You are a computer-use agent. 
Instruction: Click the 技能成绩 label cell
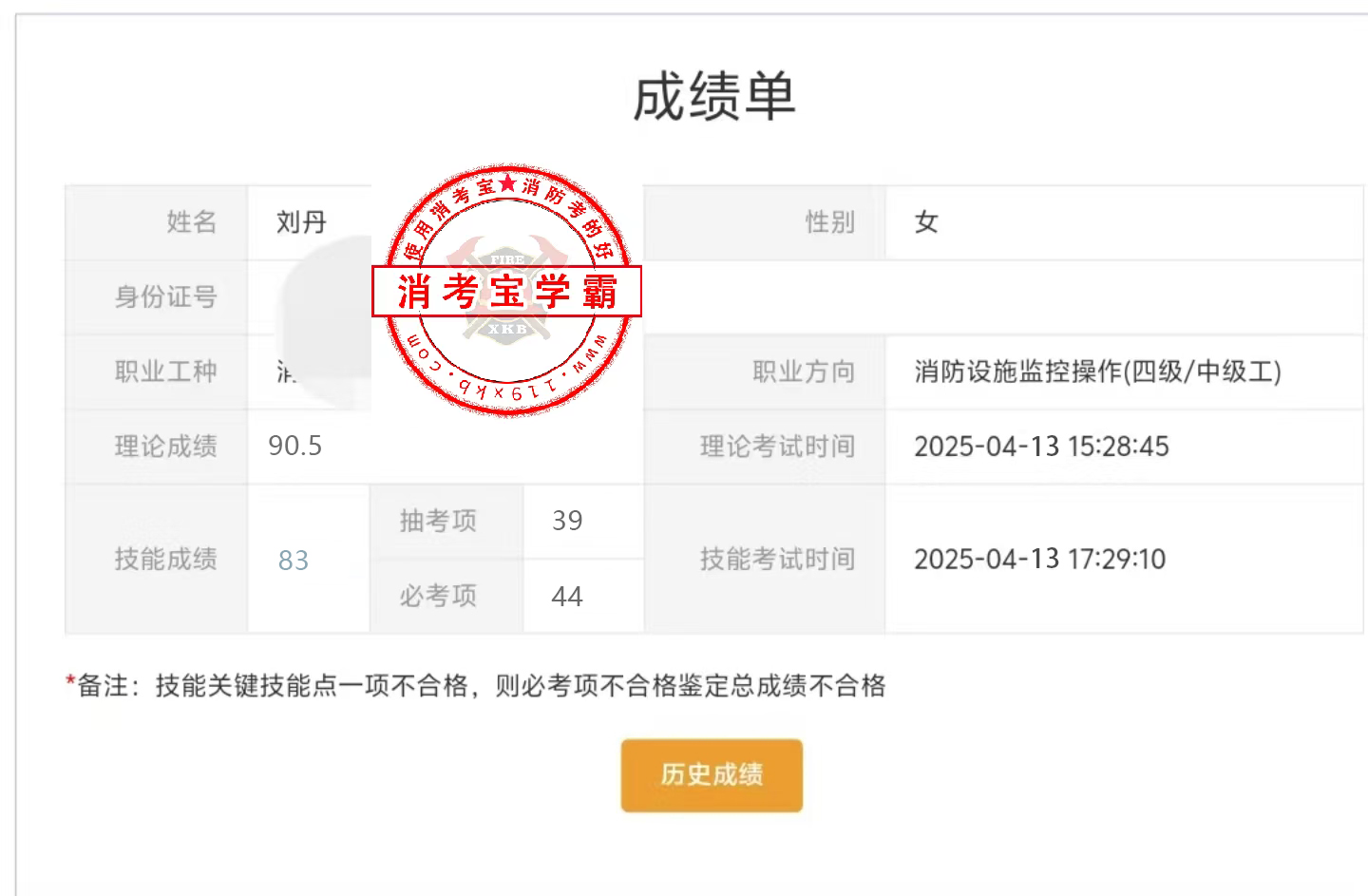(x=157, y=559)
